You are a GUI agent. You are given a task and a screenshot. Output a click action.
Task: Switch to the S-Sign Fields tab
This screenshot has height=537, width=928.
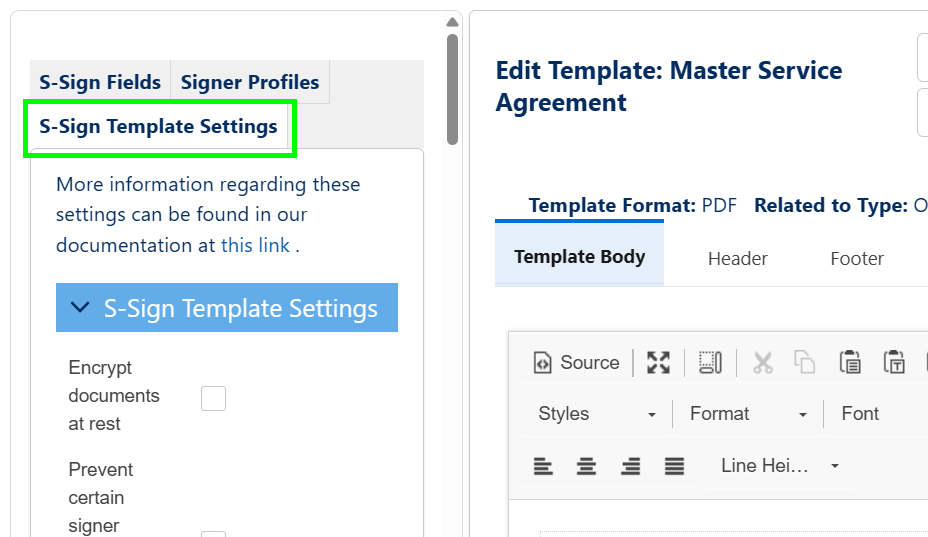pyautogui.click(x=100, y=82)
